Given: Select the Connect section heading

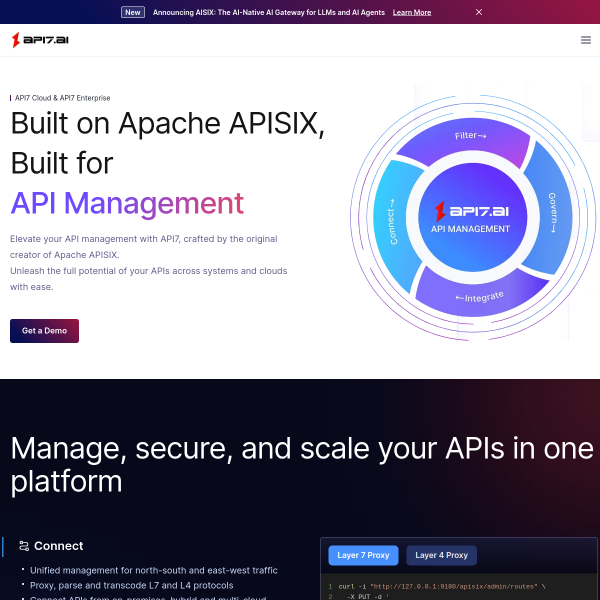Looking at the screenshot, I should click(59, 546).
